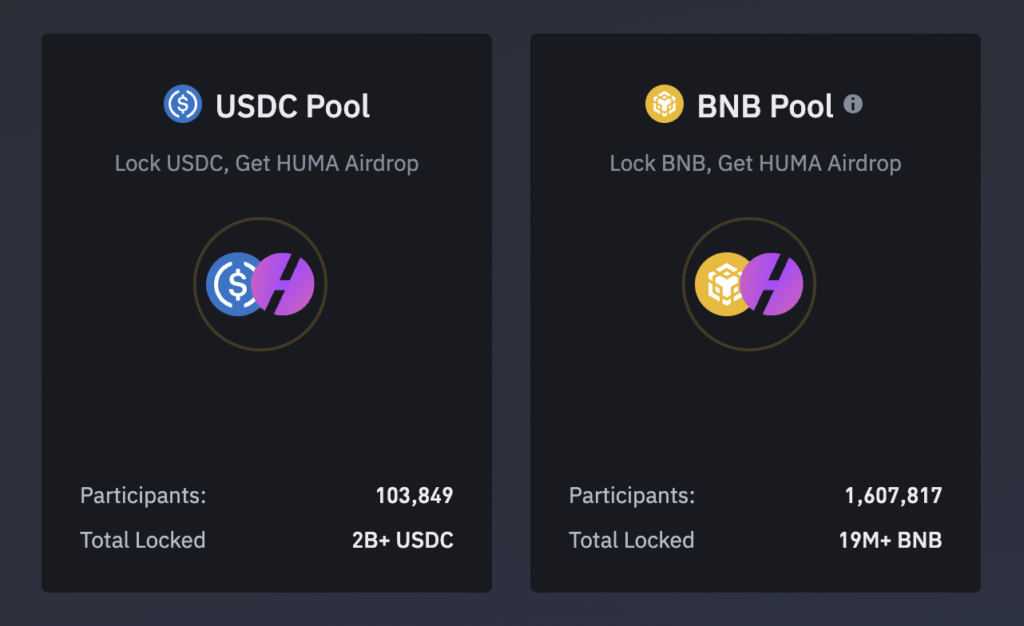1024x626 pixels.
Task: Click the small BNB icon beside BNB Pool title
Action: coord(664,104)
